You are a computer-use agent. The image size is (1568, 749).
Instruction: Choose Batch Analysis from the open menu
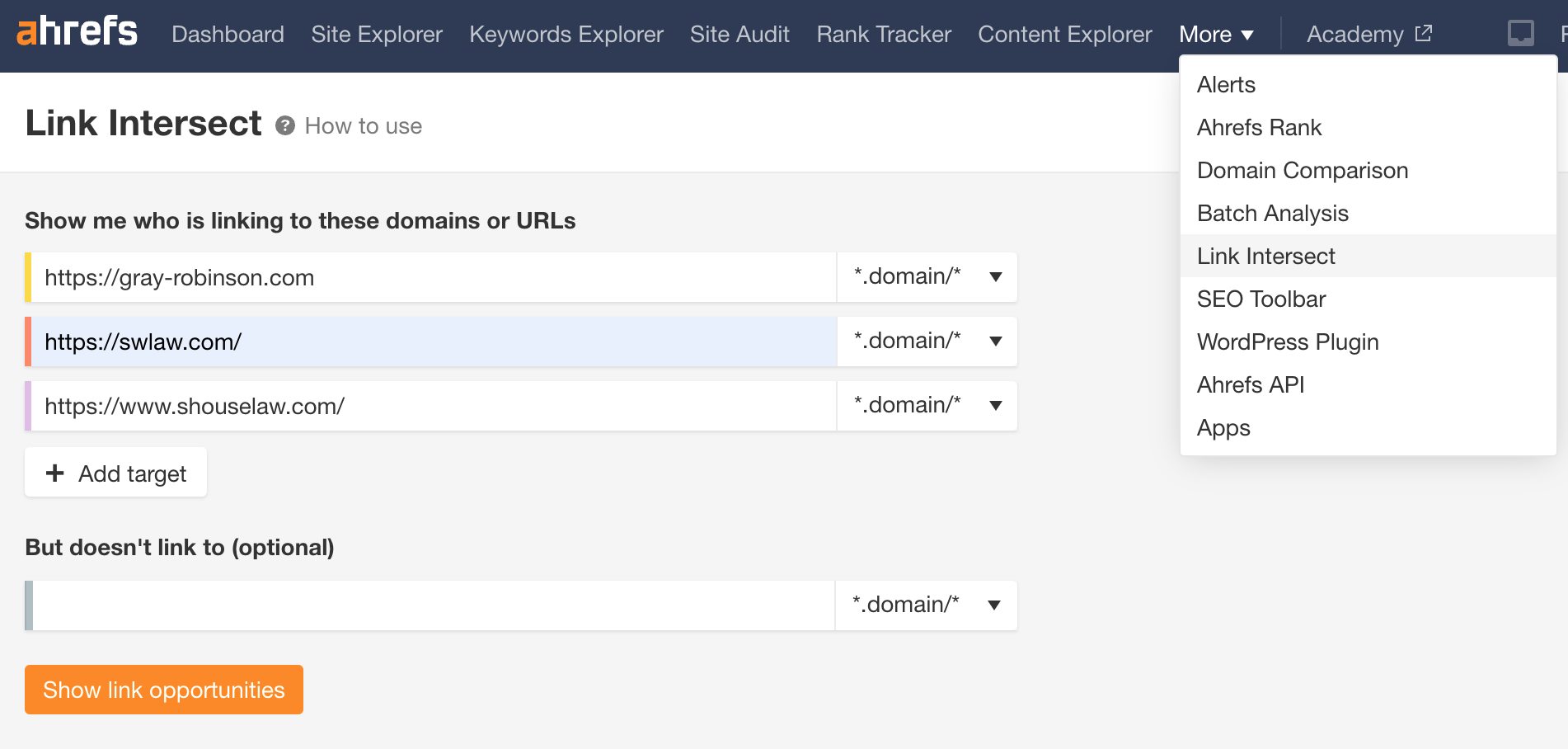coord(1272,213)
